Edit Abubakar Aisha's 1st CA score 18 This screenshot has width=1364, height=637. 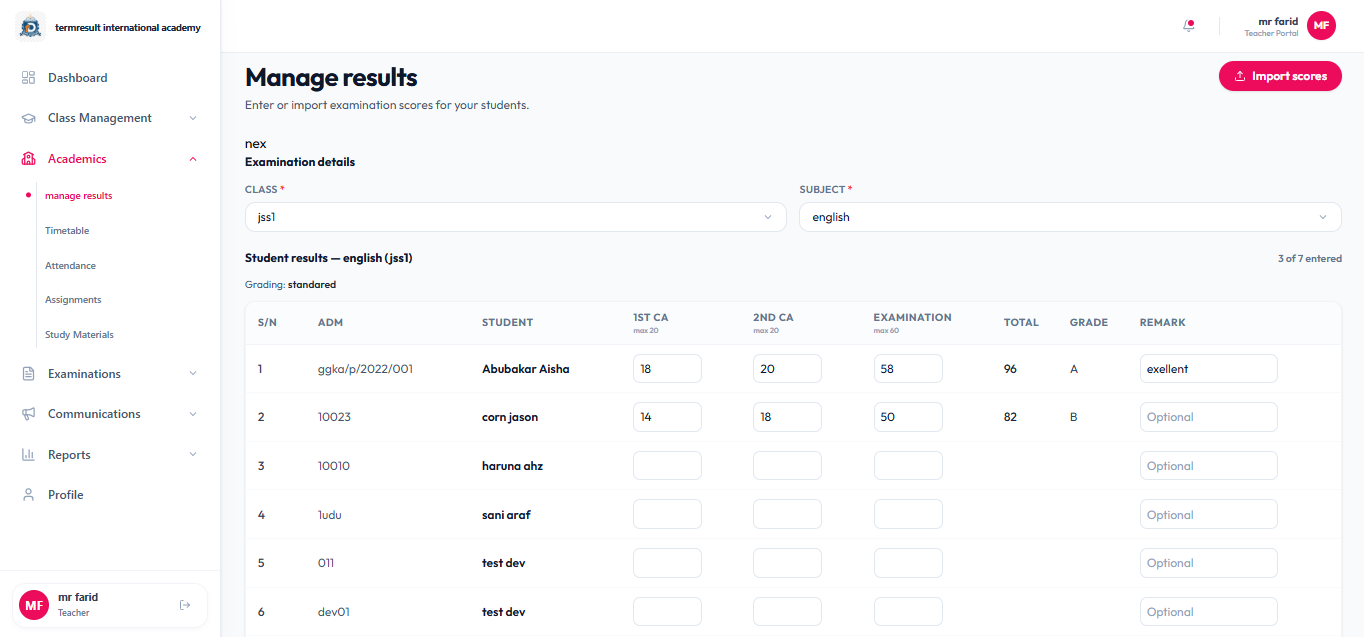click(x=667, y=369)
